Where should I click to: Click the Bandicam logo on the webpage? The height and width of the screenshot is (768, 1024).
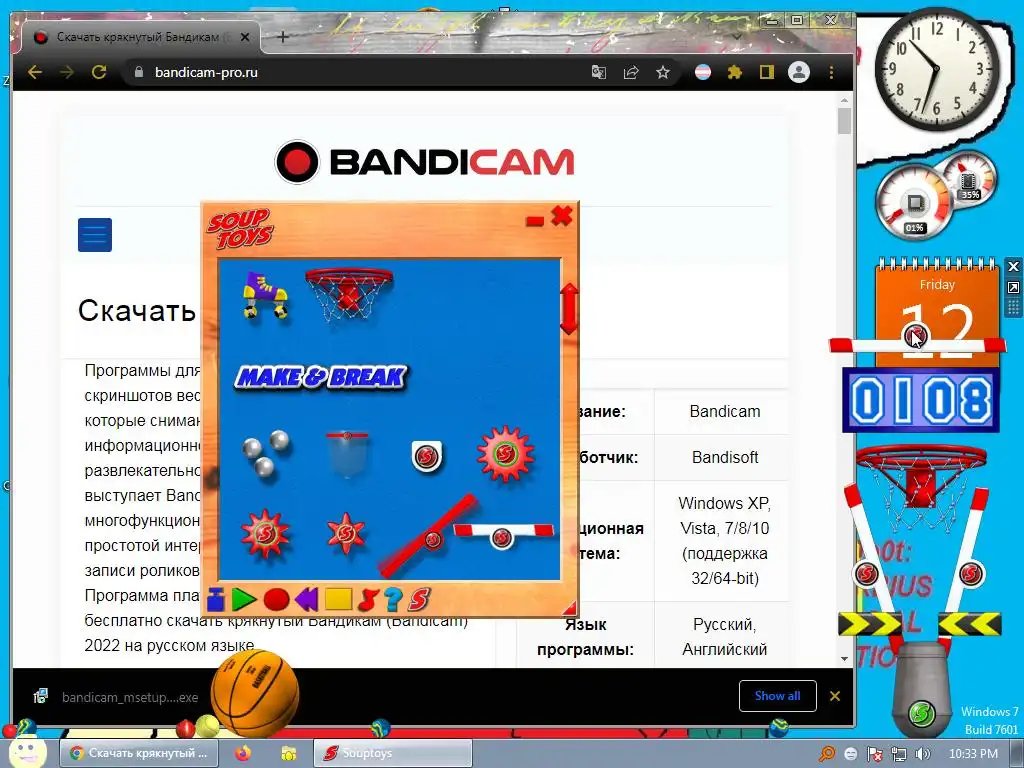(424, 161)
